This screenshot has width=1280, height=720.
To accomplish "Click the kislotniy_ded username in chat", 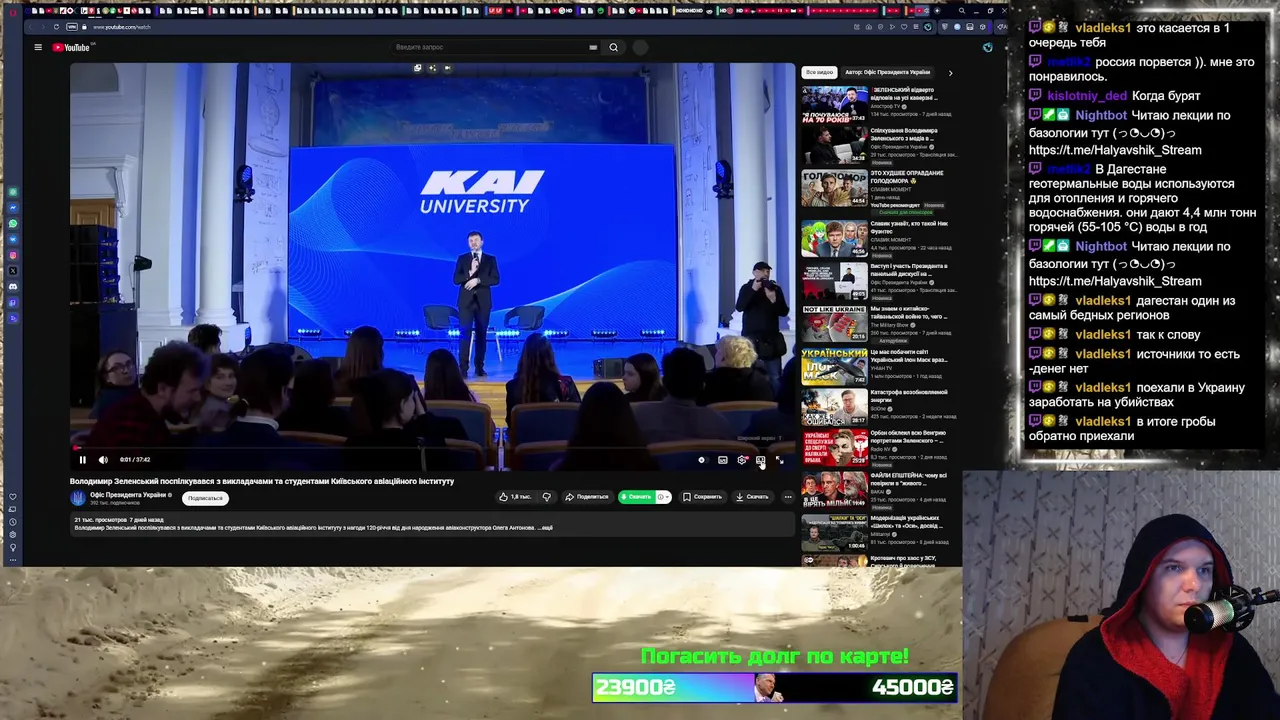I will pyautogui.click(x=1087, y=96).
